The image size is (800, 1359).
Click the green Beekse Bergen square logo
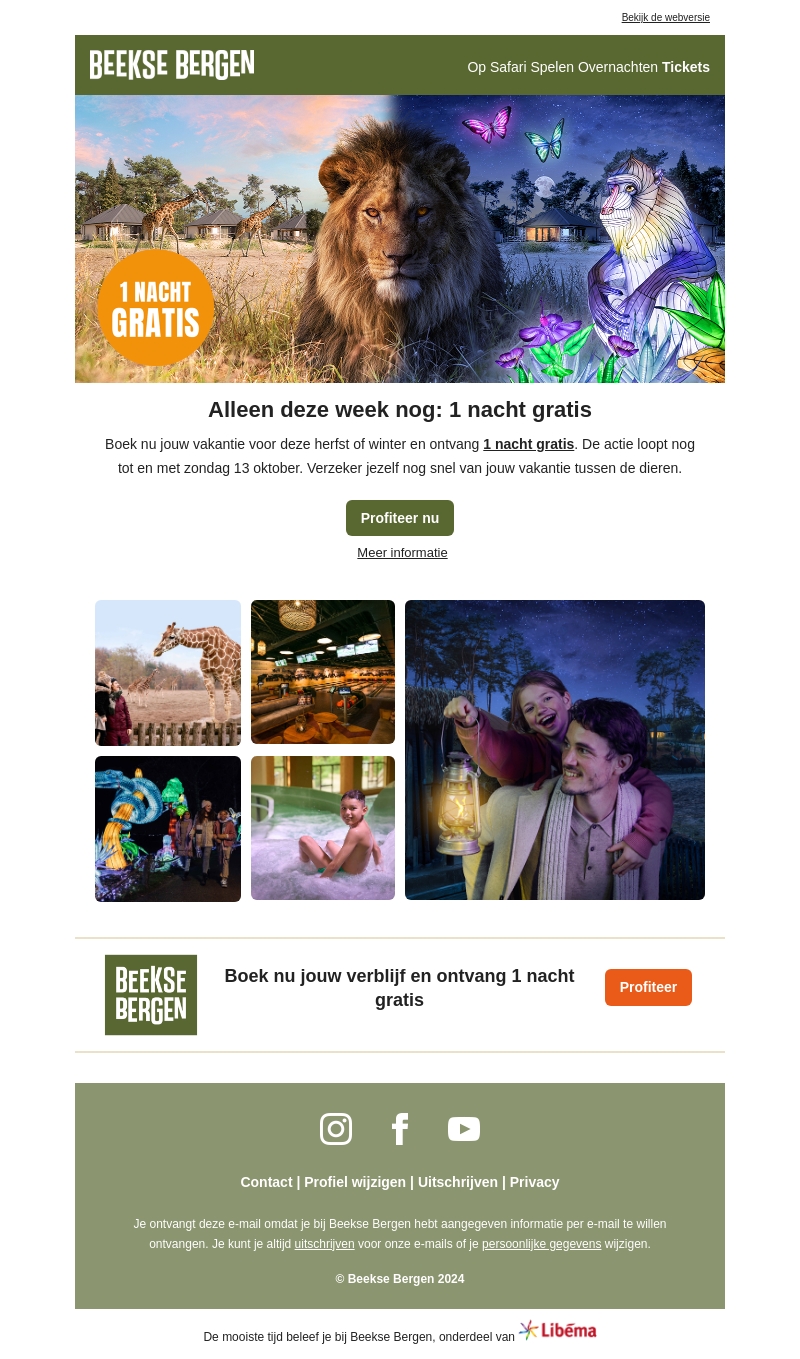pyautogui.click(x=151, y=995)
